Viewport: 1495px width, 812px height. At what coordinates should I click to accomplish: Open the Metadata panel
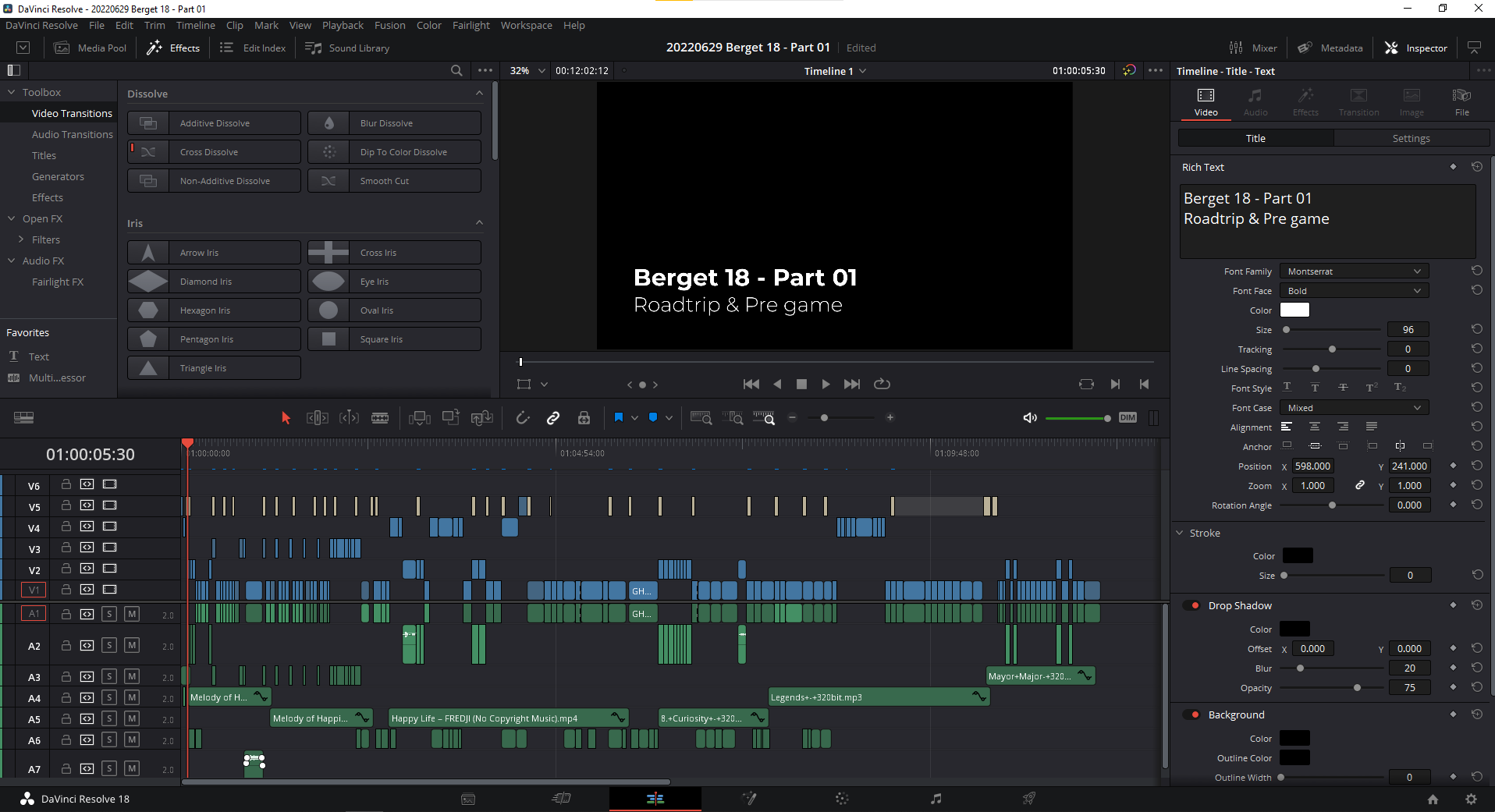pyautogui.click(x=1330, y=48)
